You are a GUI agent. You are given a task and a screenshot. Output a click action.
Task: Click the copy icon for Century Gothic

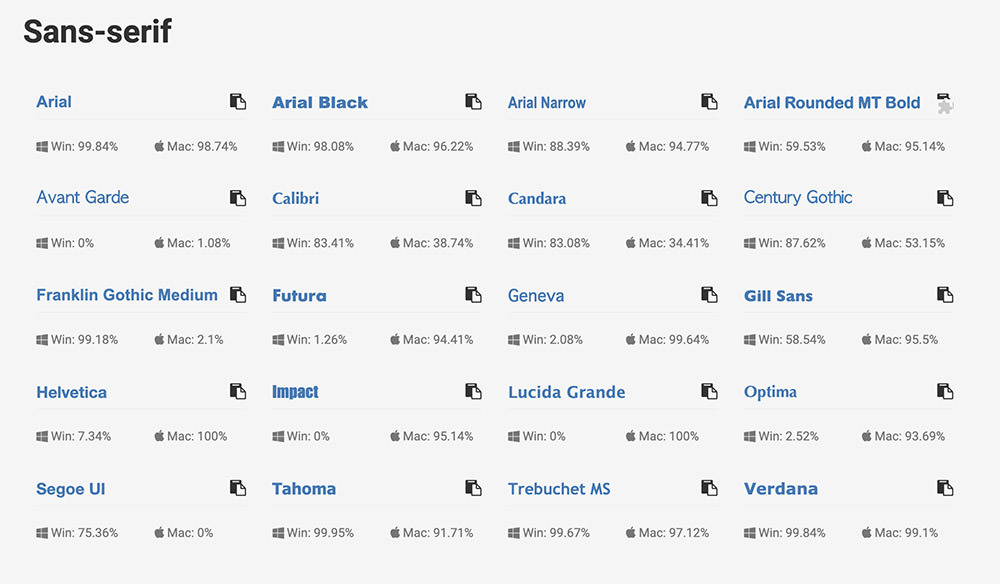pos(945,198)
